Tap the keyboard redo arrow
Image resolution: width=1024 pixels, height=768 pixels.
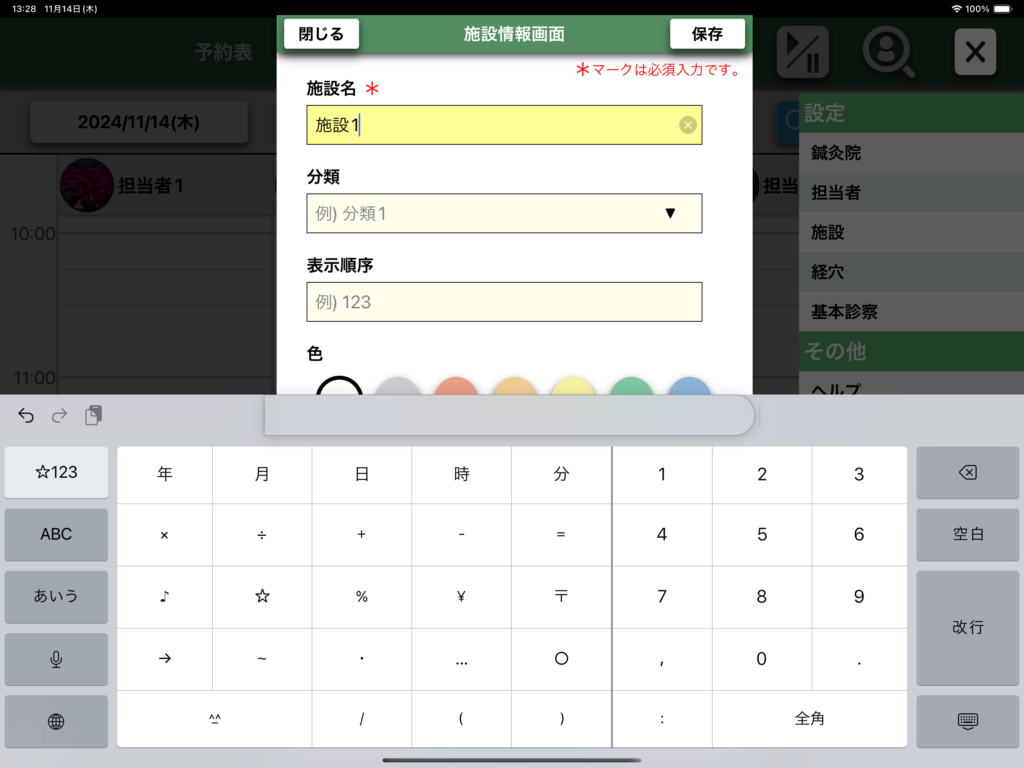click(x=59, y=415)
